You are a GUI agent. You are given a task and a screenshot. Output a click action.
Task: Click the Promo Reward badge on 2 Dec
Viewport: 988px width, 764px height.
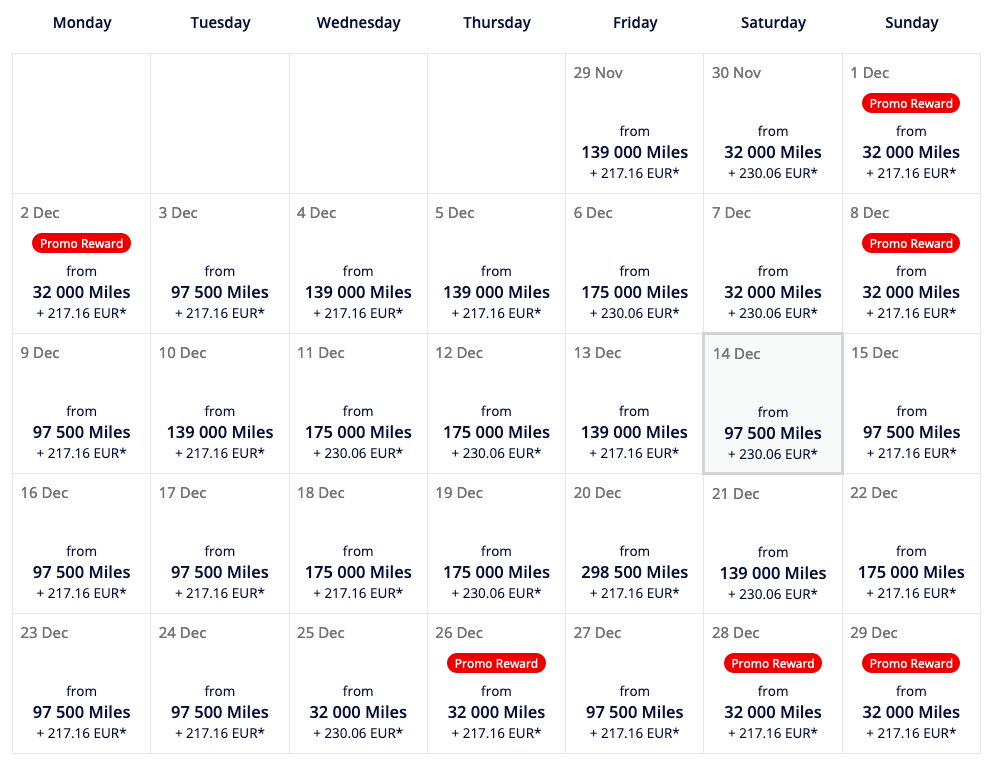81,243
